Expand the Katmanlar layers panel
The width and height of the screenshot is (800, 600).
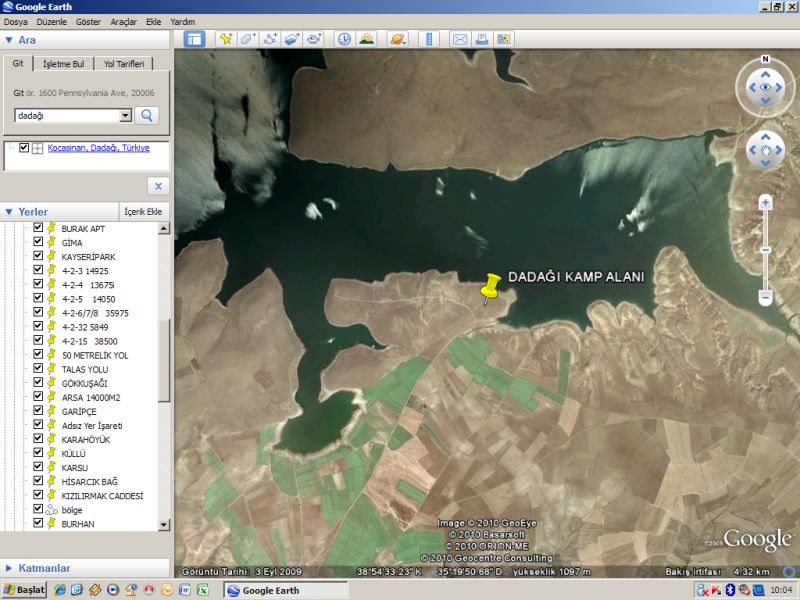pos(9,568)
